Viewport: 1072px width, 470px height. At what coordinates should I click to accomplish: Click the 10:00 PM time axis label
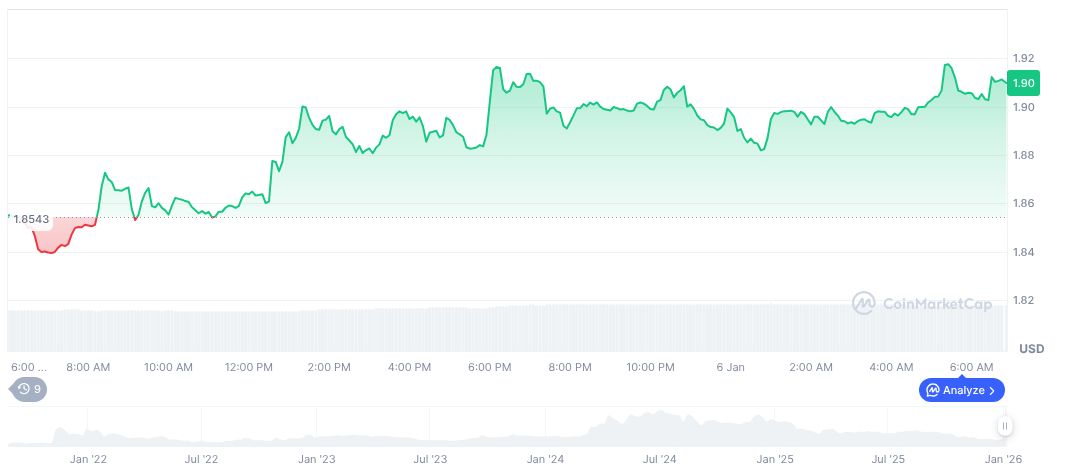(x=650, y=367)
